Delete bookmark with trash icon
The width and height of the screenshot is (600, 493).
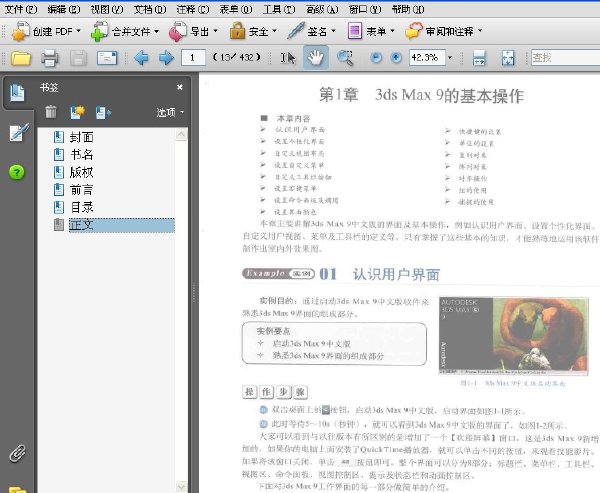[51, 112]
